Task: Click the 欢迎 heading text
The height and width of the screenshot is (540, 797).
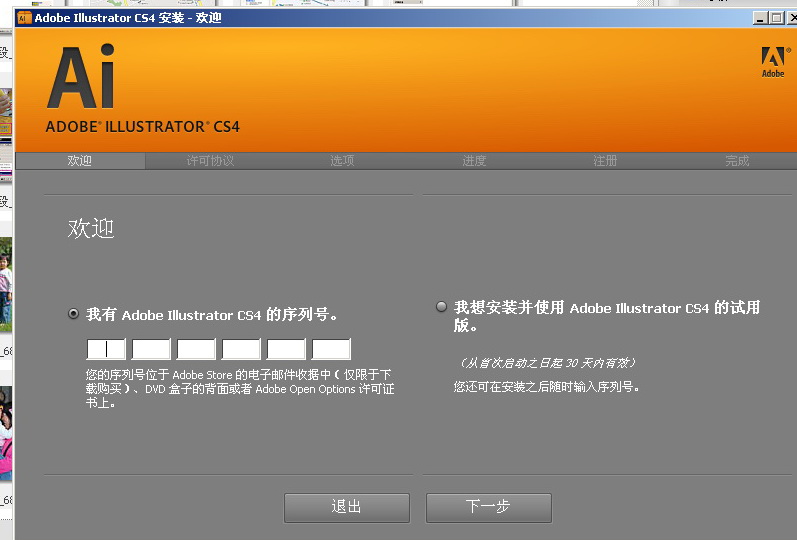Action: 91,228
